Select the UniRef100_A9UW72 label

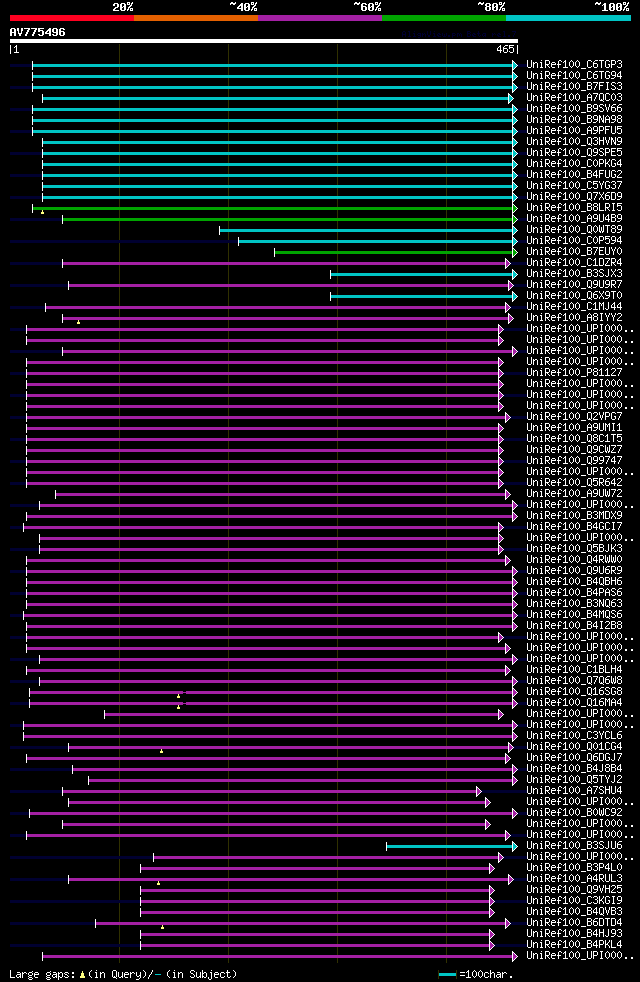coord(574,494)
